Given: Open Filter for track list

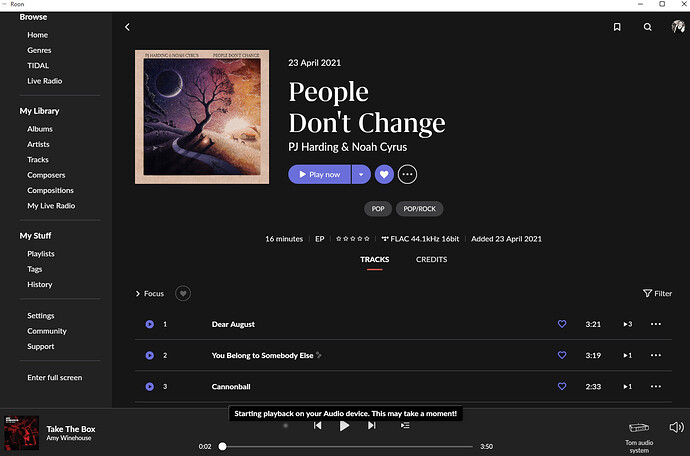Looking at the screenshot, I should pyautogui.click(x=657, y=294).
